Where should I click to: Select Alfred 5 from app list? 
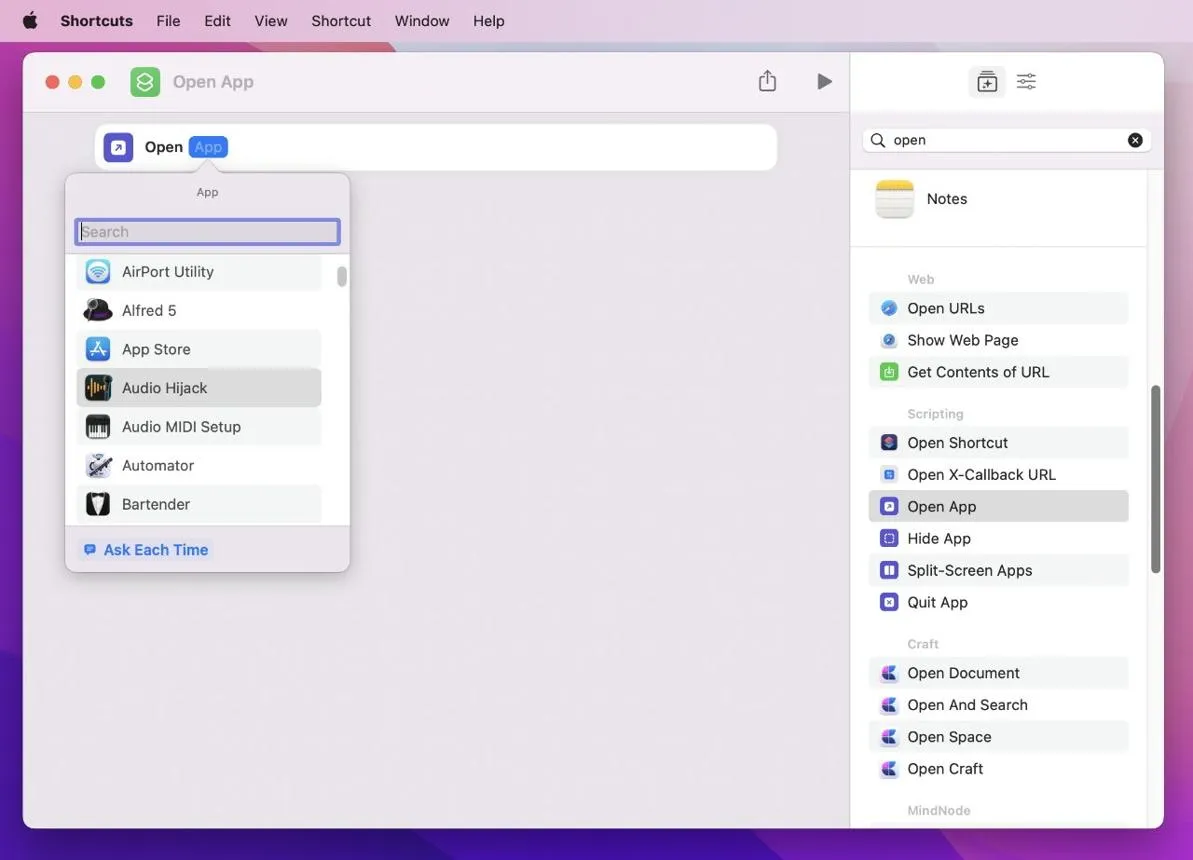[199, 311]
